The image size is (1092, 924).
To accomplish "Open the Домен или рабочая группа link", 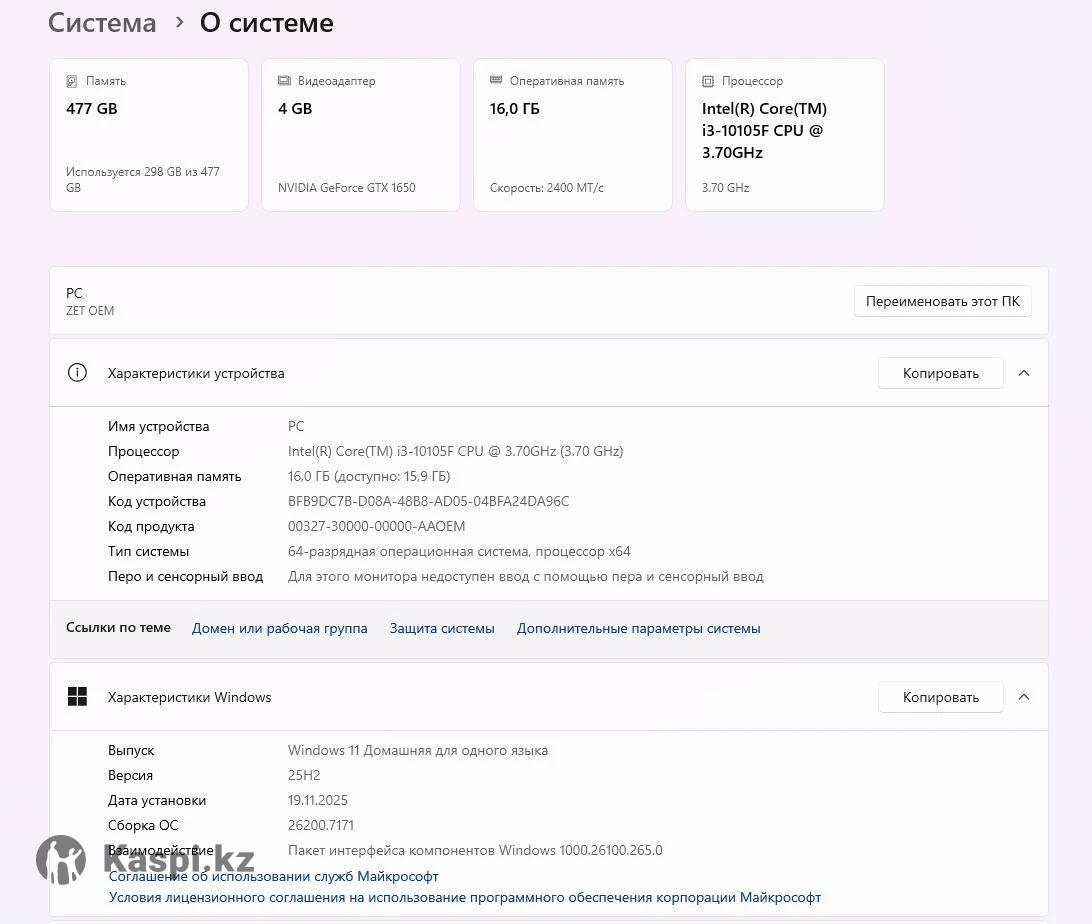I will click(x=279, y=628).
